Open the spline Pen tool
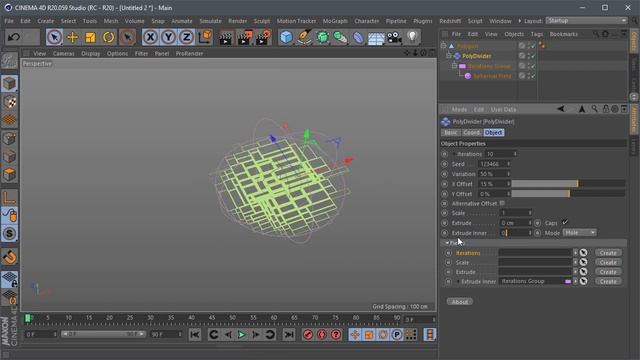Viewport: 640px width, 360px height. point(304,37)
